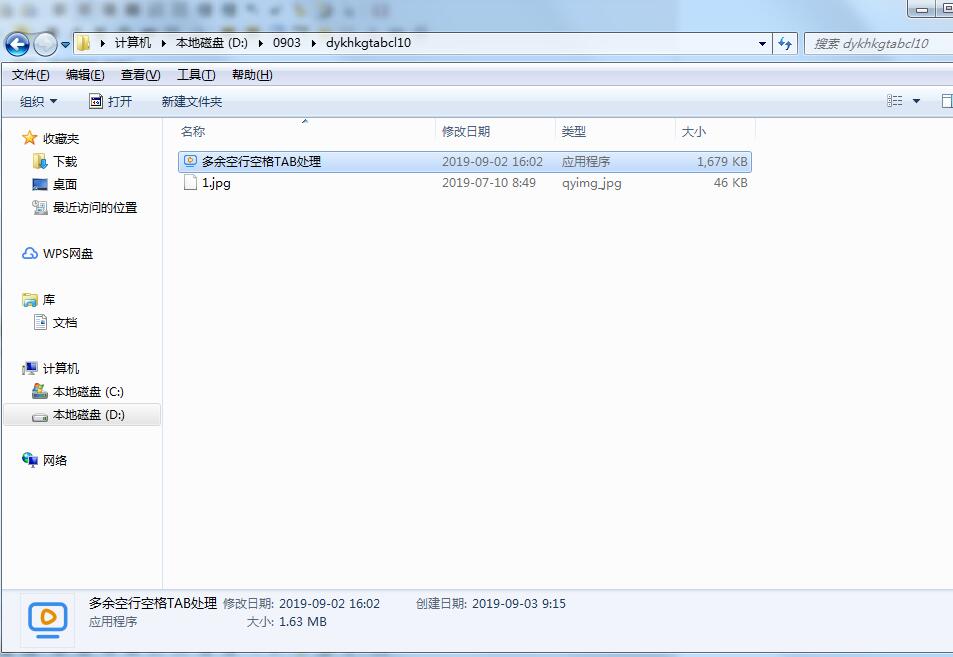
Task: Open the 组织 dropdown in toolbar
Action: (x=38, y=101)
